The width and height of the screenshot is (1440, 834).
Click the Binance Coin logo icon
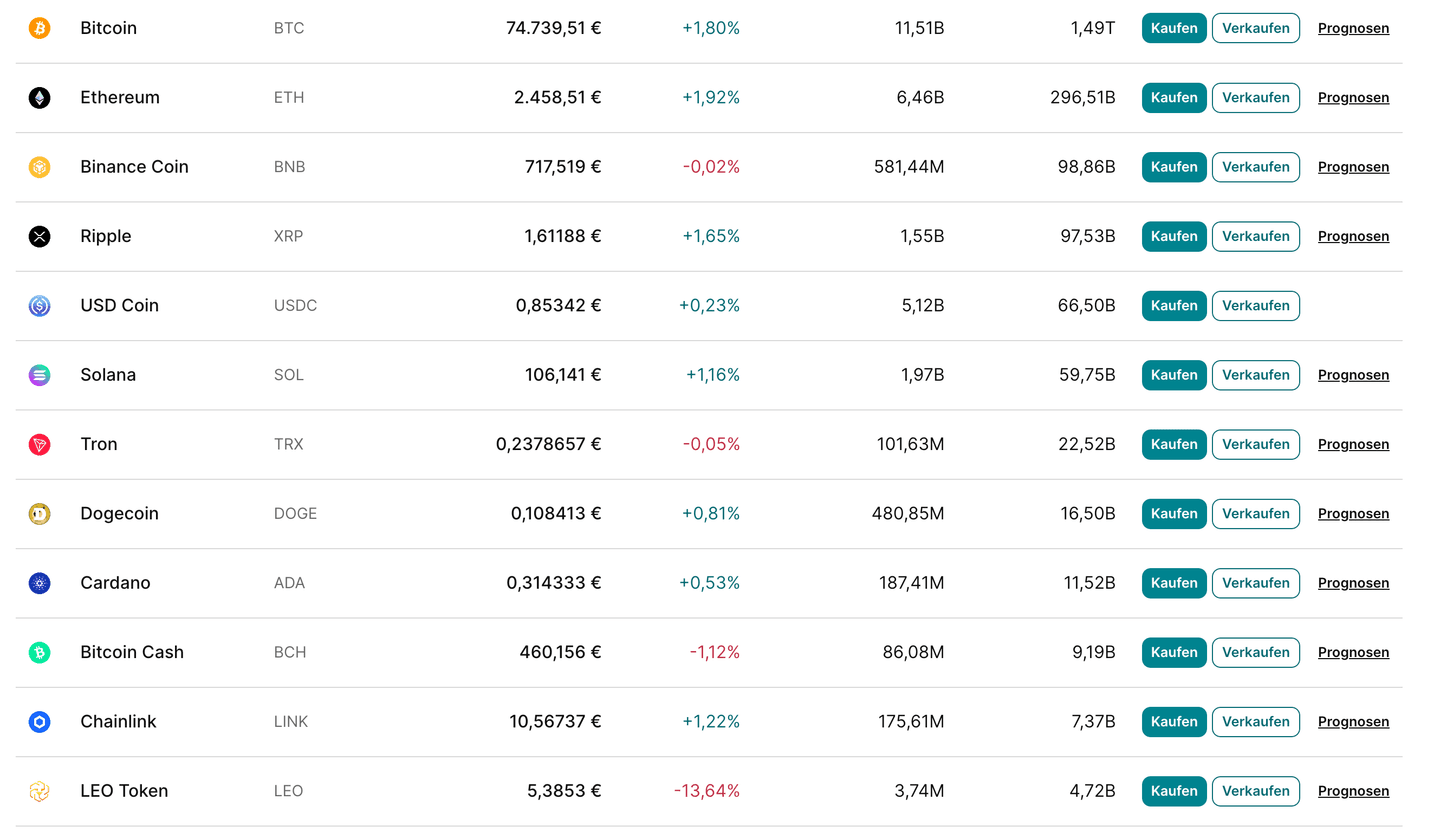pos(39,167)
